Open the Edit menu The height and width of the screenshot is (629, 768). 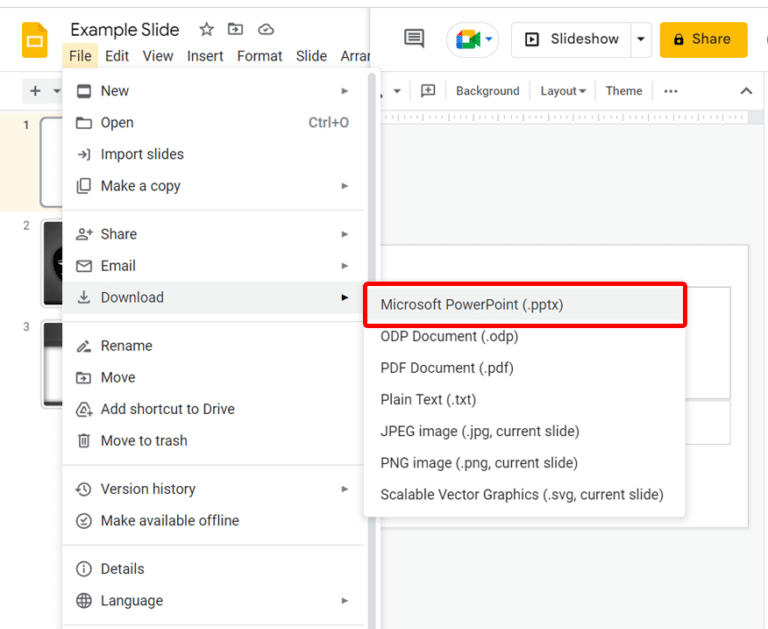117,56
